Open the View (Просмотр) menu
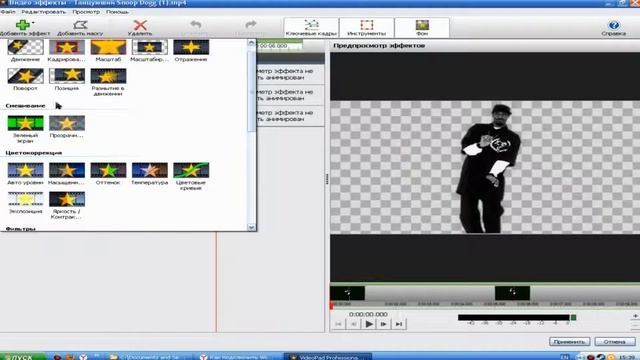This screenshot has width=640, height=360. click(x=86, y=12)
